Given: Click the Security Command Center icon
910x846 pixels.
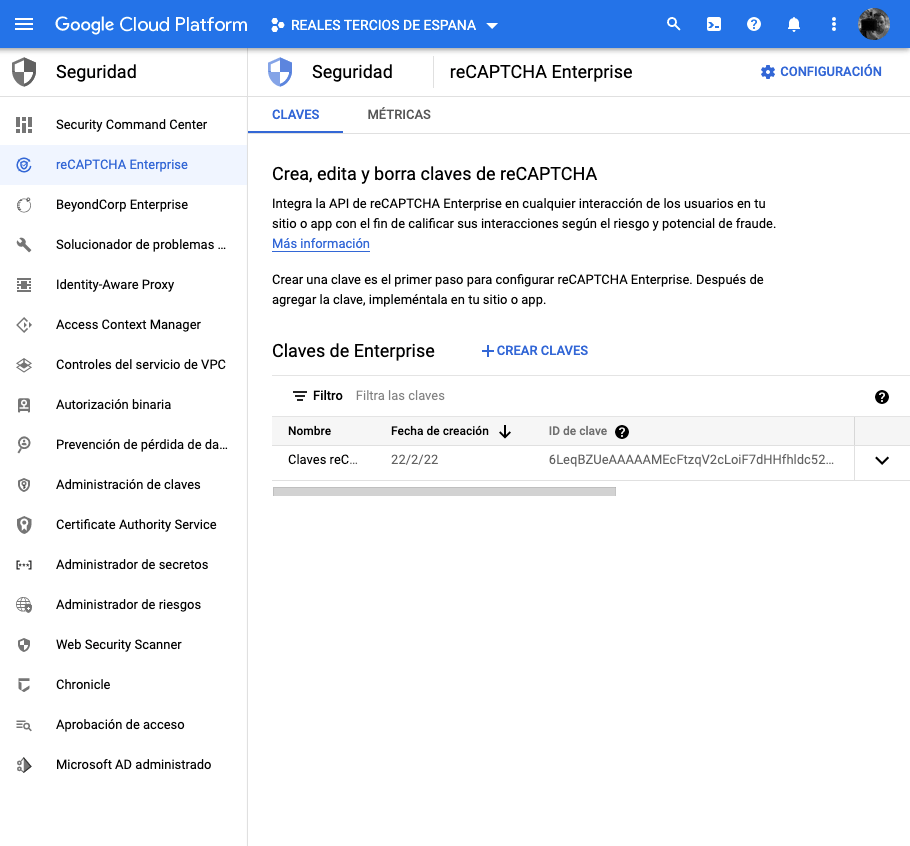Looking at the screenshot, I should tap(24, 125).
